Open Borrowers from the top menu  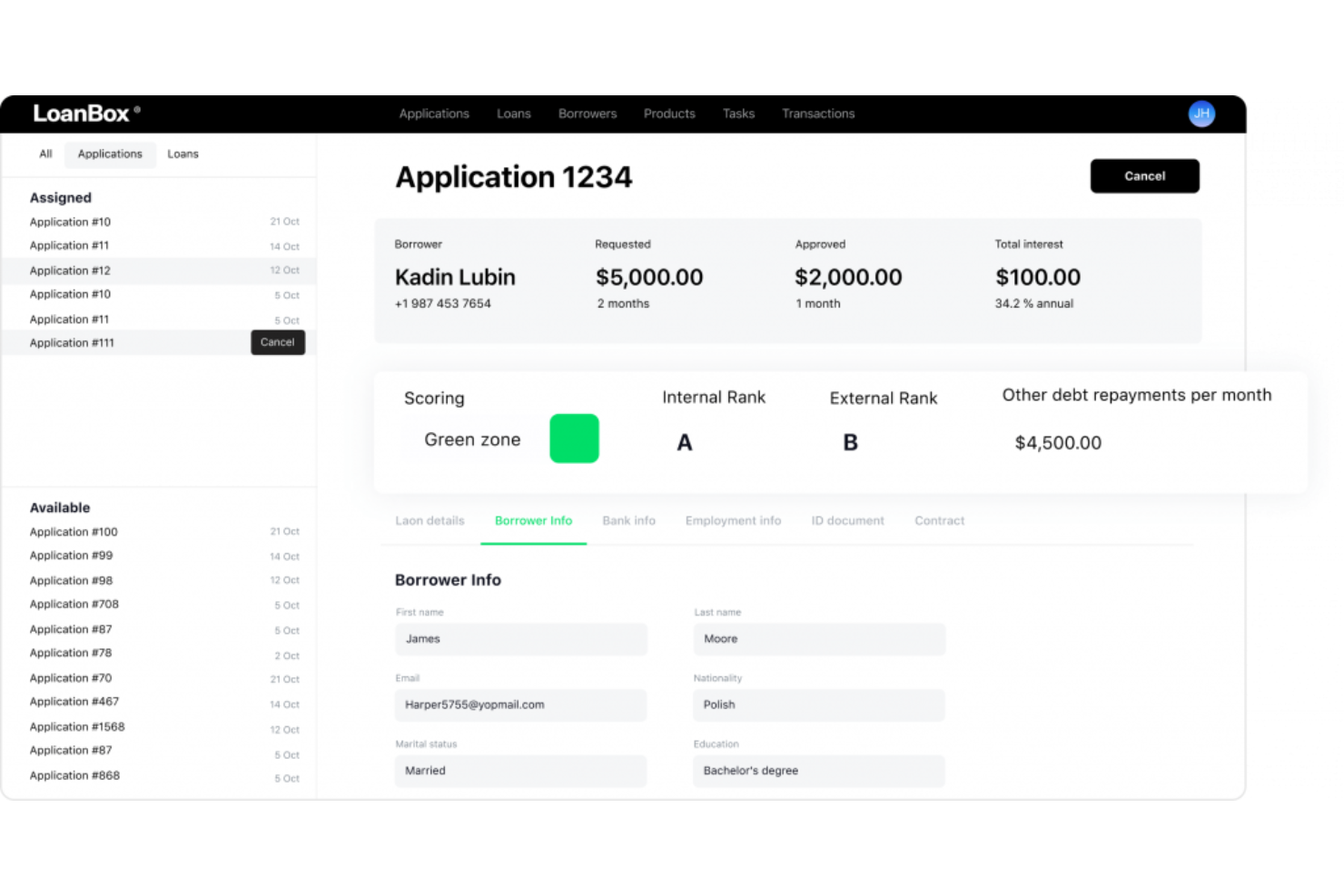point(587,113)
